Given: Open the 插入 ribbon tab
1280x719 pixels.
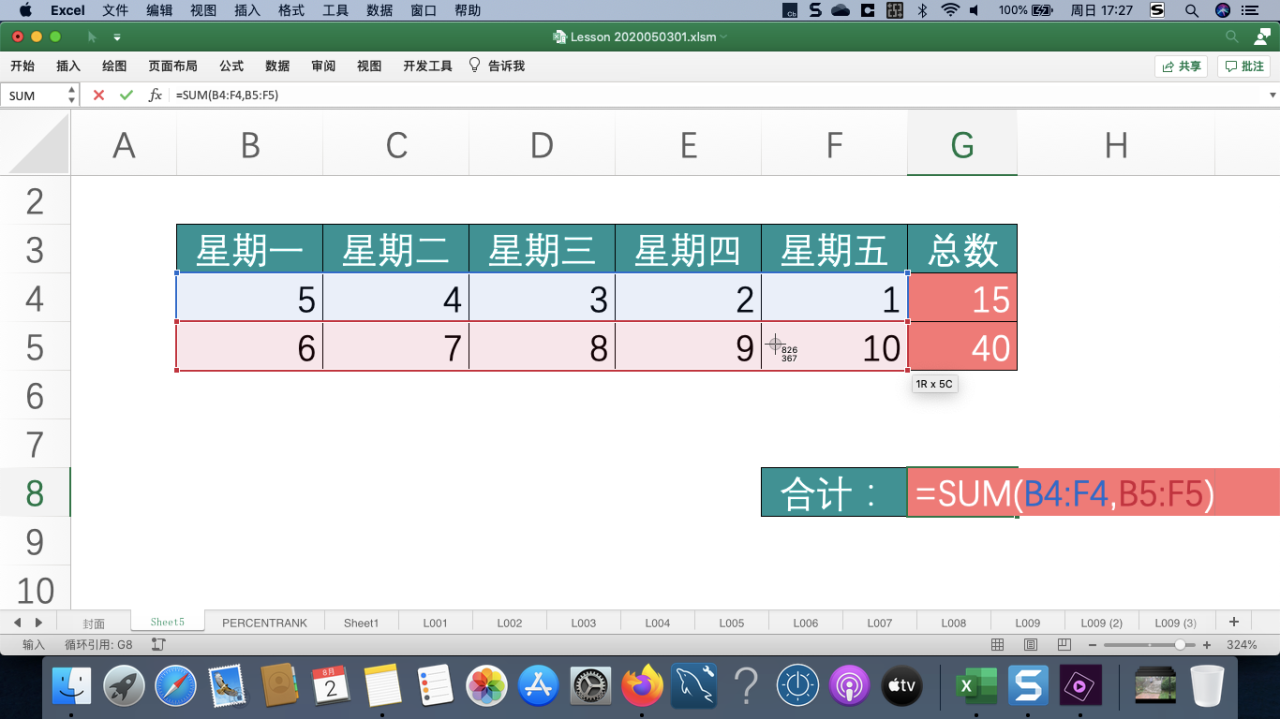Looking at the screenshot, I should (x=68, y=66).
